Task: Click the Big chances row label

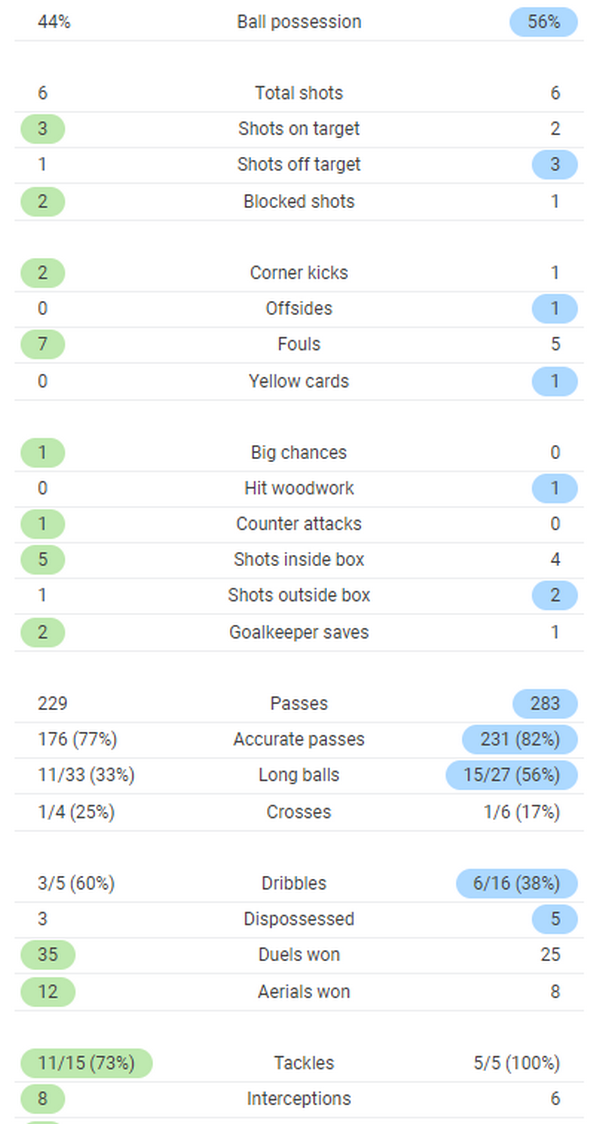Action: click(x=299, y=453)
